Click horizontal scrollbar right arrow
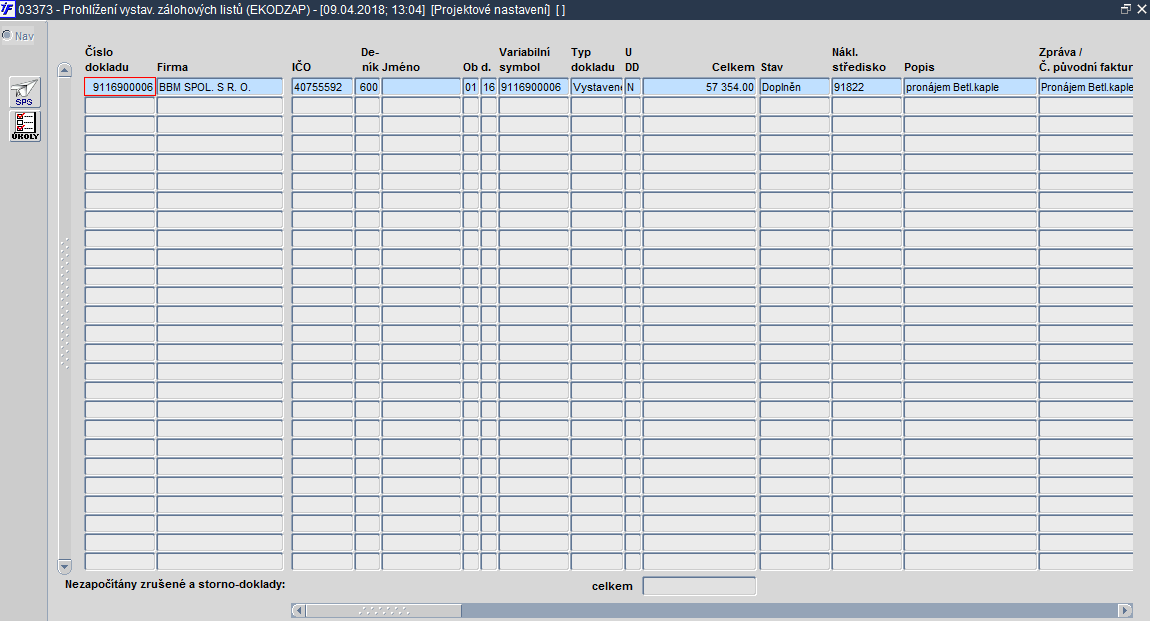1150x621 pixels. point(1125,611)
